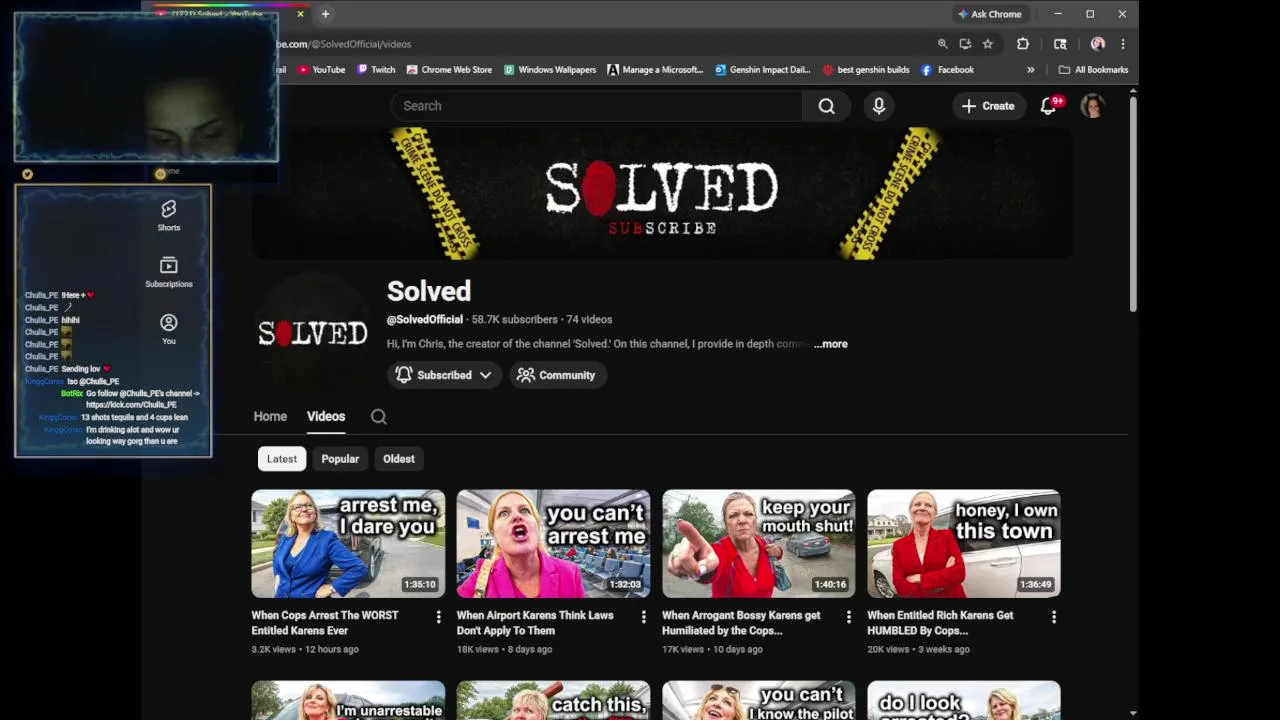1280x720 pixels.
Task: Switch to the Home channel tab
Action: click(270, 417)
